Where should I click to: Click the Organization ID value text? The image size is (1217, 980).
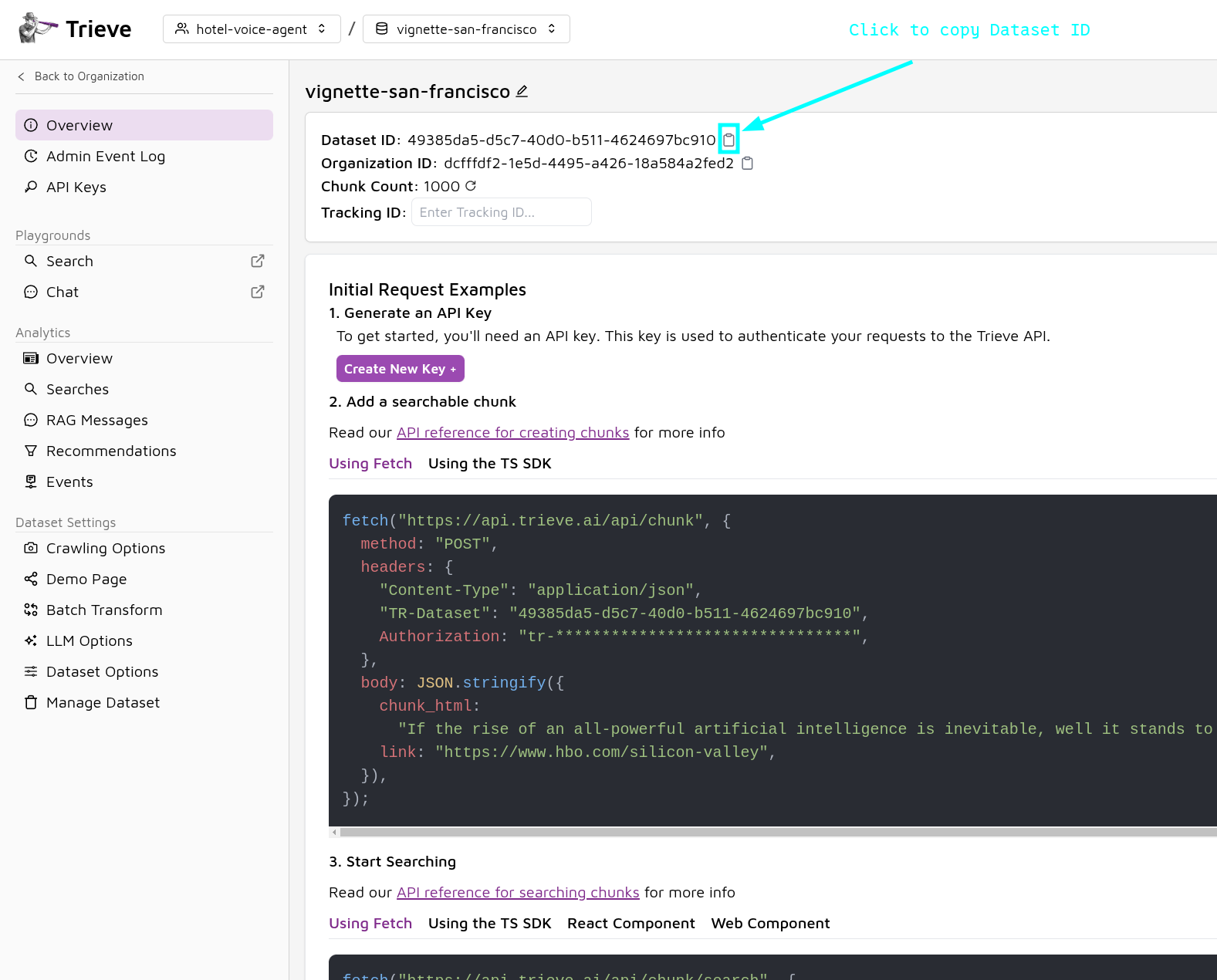[589, 163]
